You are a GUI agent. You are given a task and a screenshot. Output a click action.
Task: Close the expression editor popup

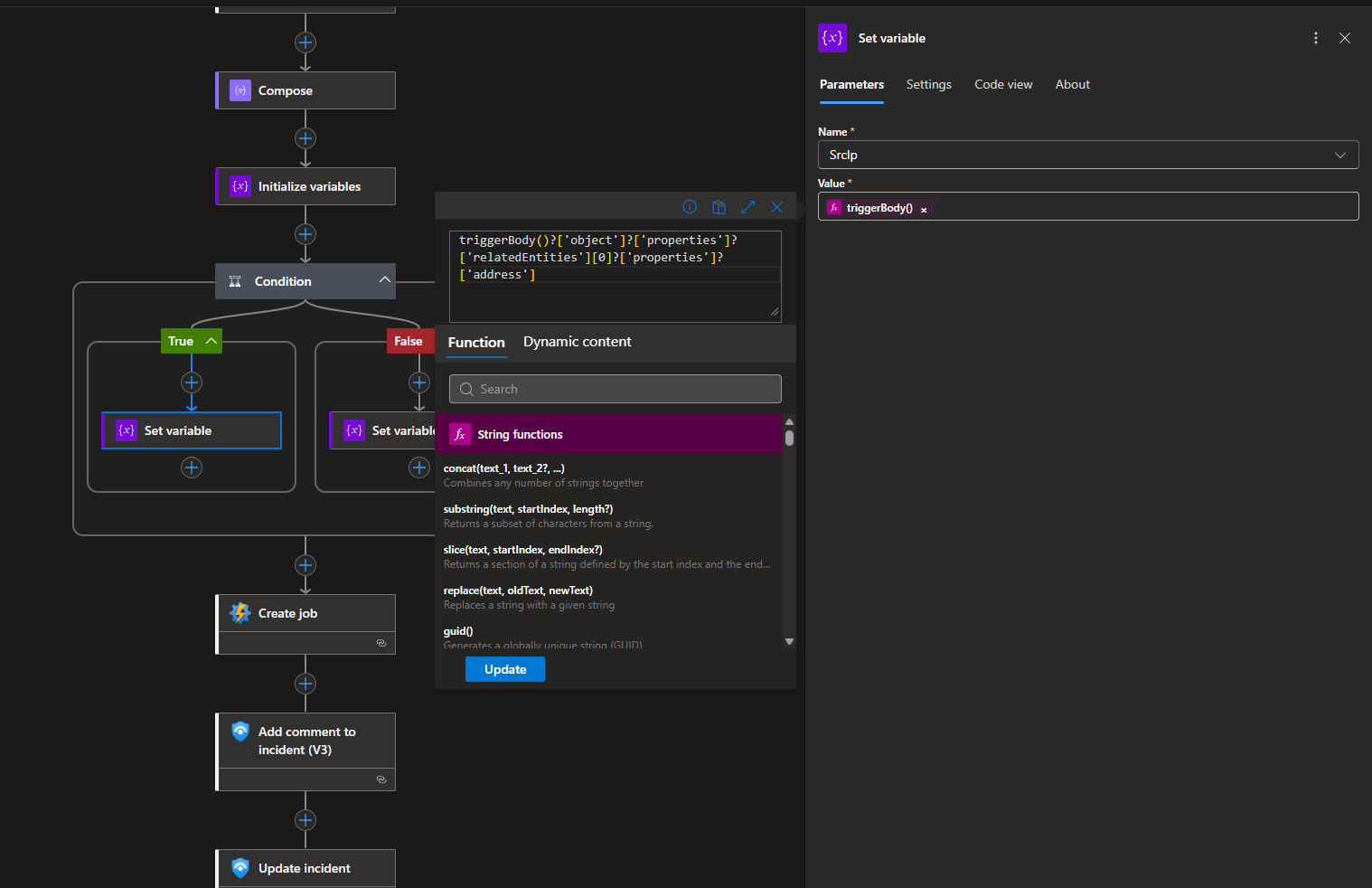pyautogui.click(x=776, y=207)
